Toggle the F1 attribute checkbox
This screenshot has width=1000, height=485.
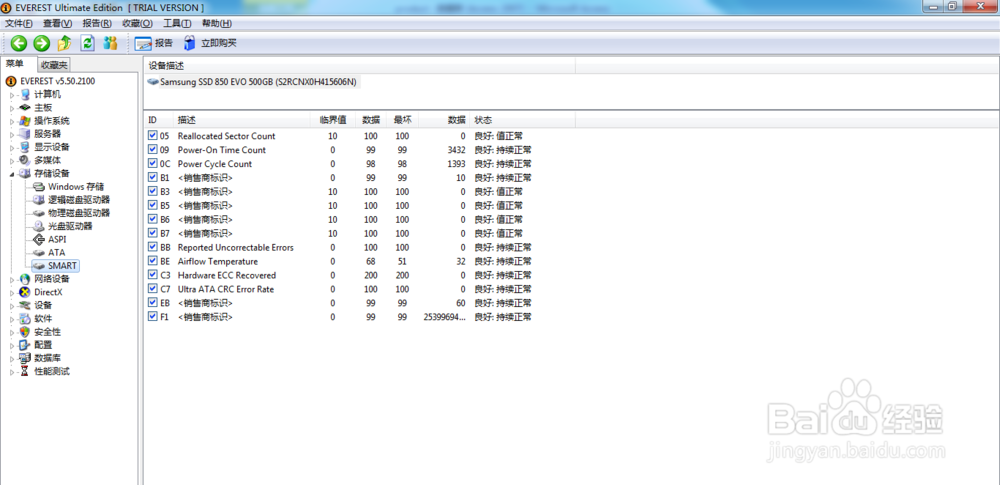coord(152,317)
